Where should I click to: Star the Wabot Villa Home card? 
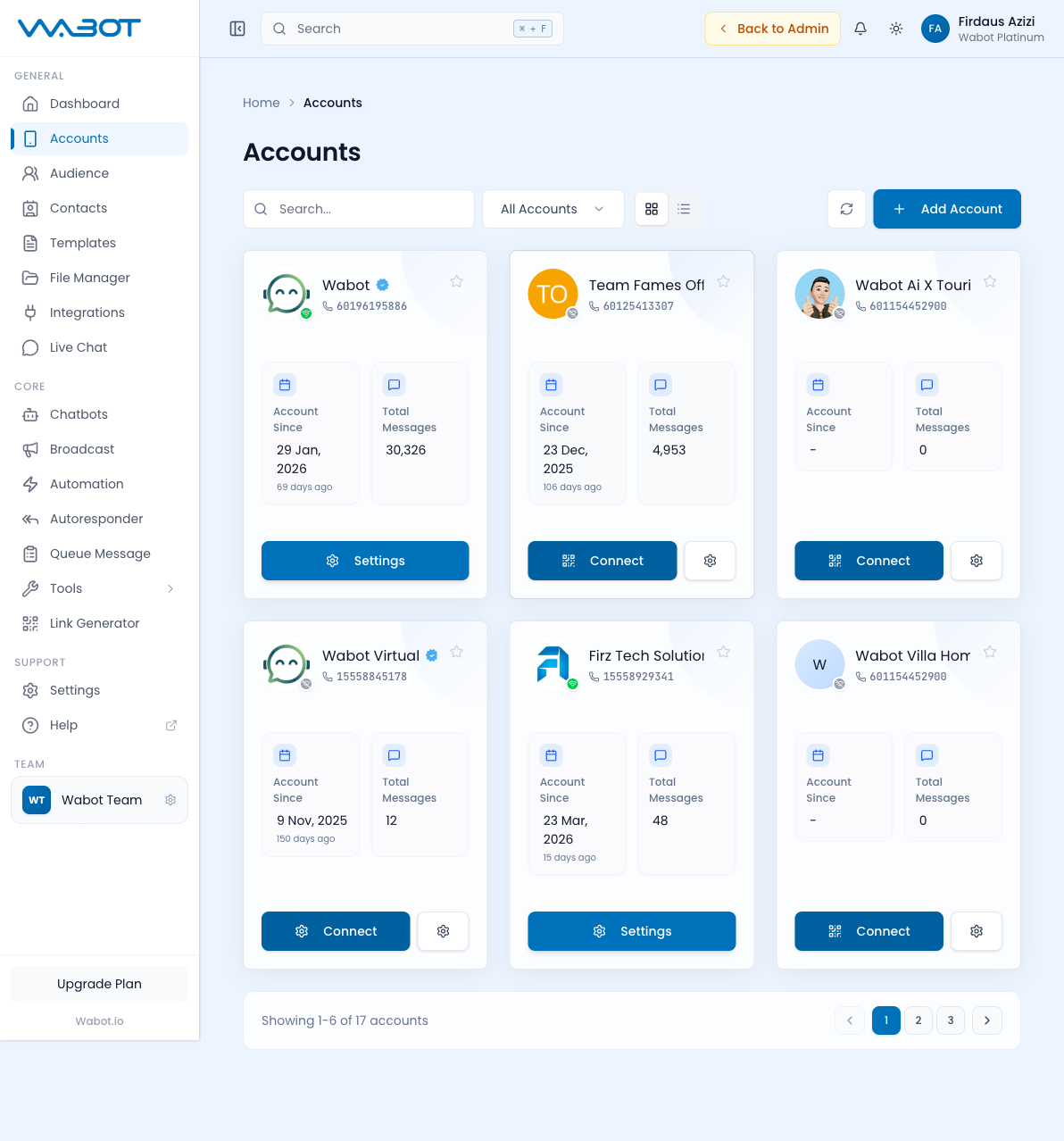990,652
